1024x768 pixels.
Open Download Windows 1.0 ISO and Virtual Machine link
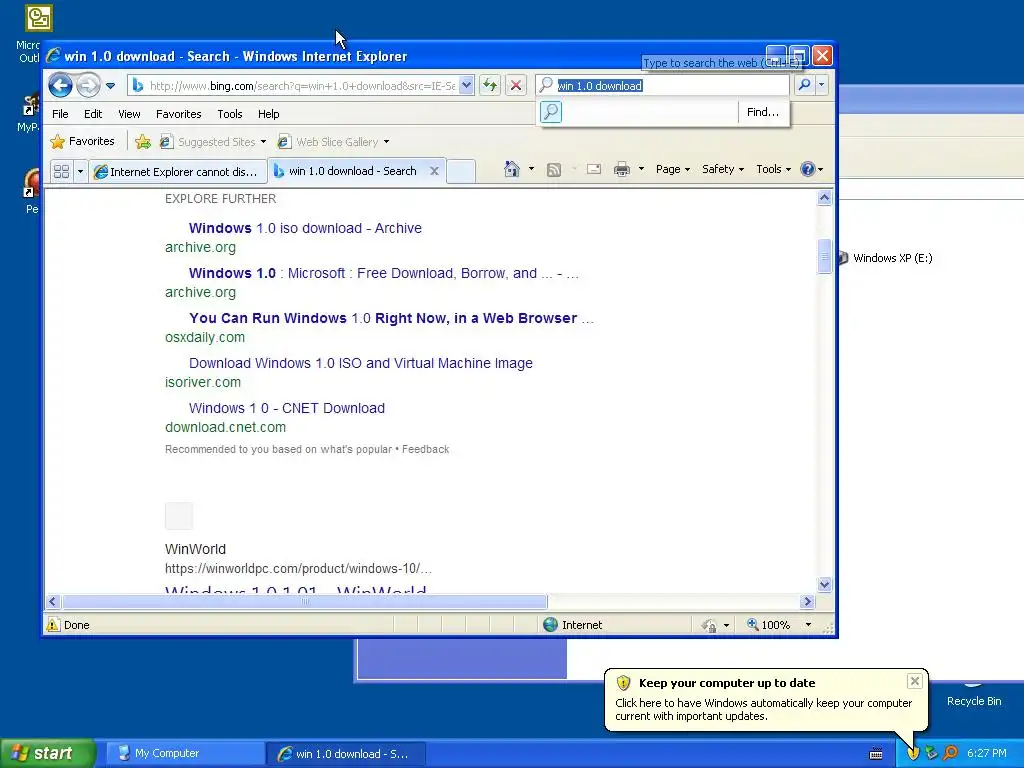coord(360,363)
